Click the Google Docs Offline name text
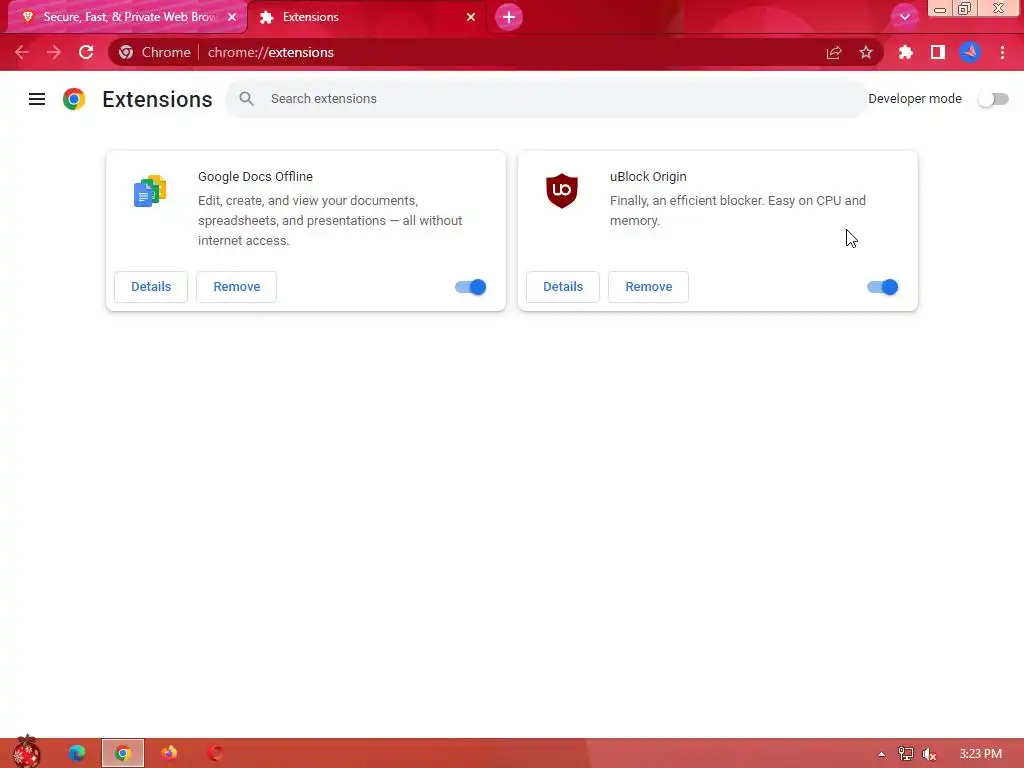This screenshot has height=768, width=1024. point(255,176)
